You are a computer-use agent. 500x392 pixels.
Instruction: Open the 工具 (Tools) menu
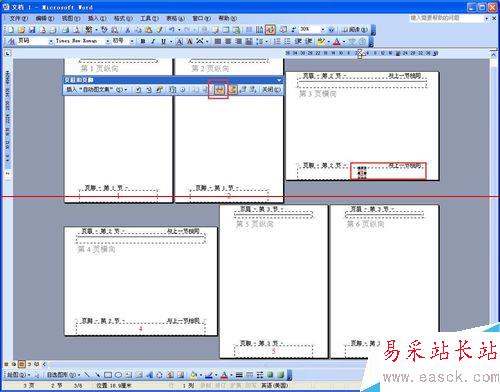coord(149,18)
